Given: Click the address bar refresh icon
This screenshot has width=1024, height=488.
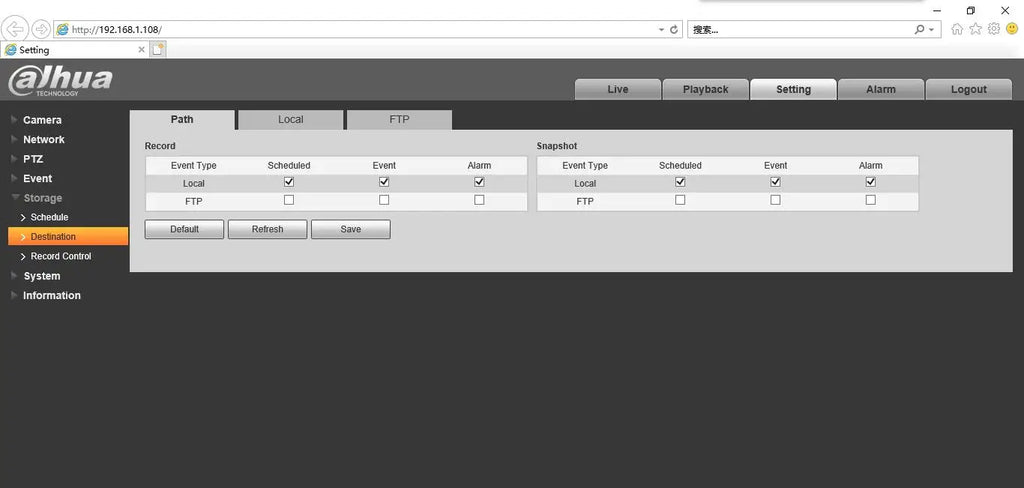Looking at the screenshot, I should pyautogui.click(x=674, y=30).
